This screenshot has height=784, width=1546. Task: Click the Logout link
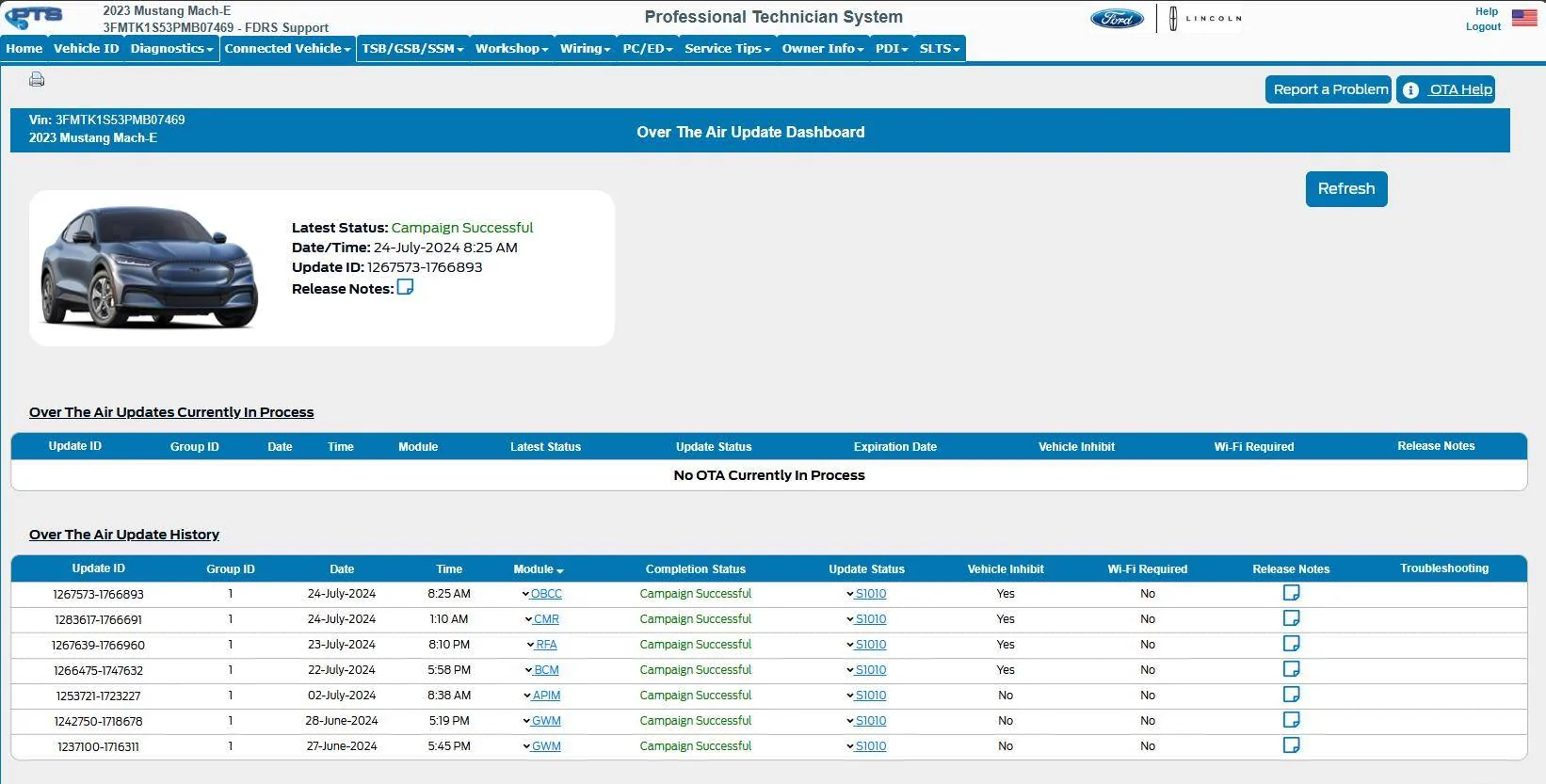[x=1483, y=26]
